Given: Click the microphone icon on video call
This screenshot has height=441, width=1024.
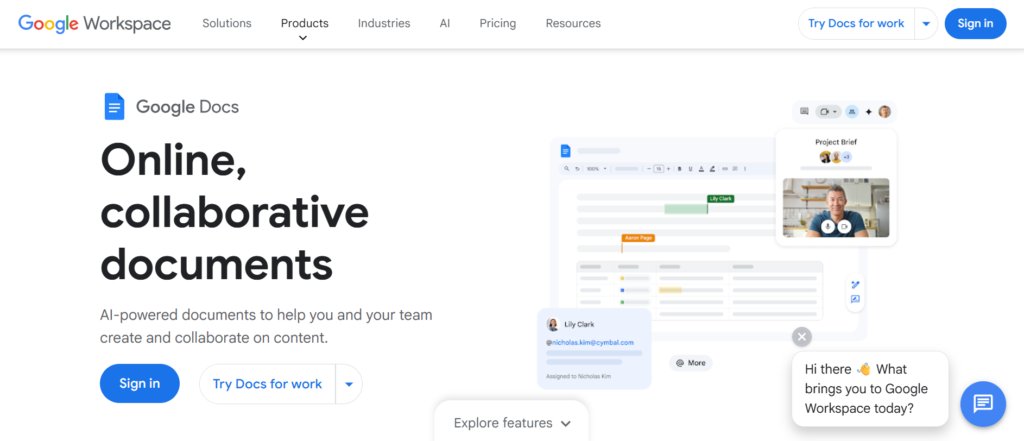Looking at the screenshot, I should pyautogui.click(x=828, y=226).
